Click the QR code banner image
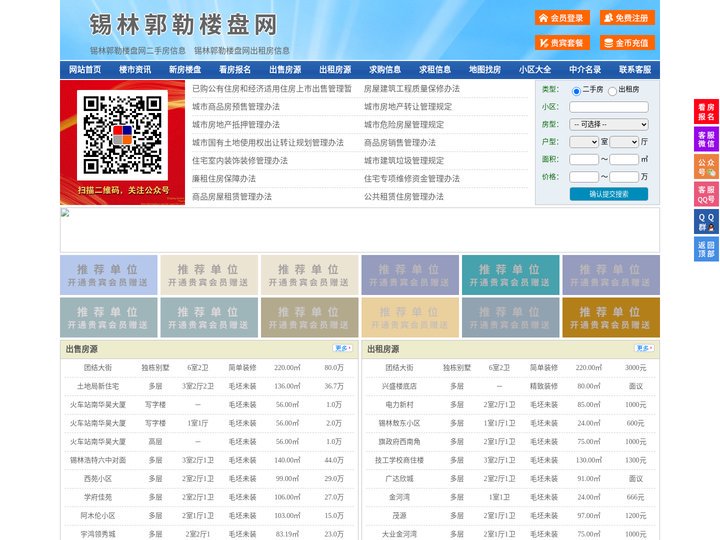 coord(123,142)
